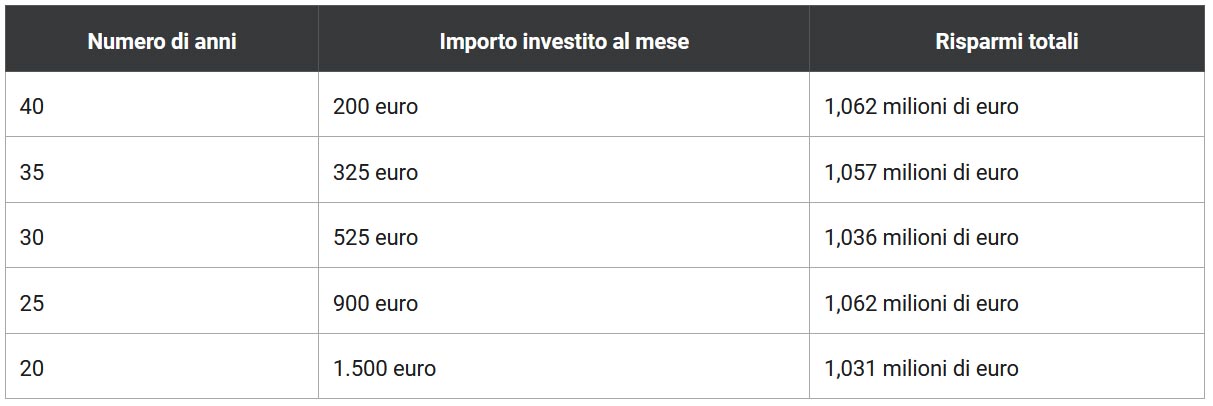Select the '25' years cell
Viewport: 1213px width, 406px height.
point(32,303)
